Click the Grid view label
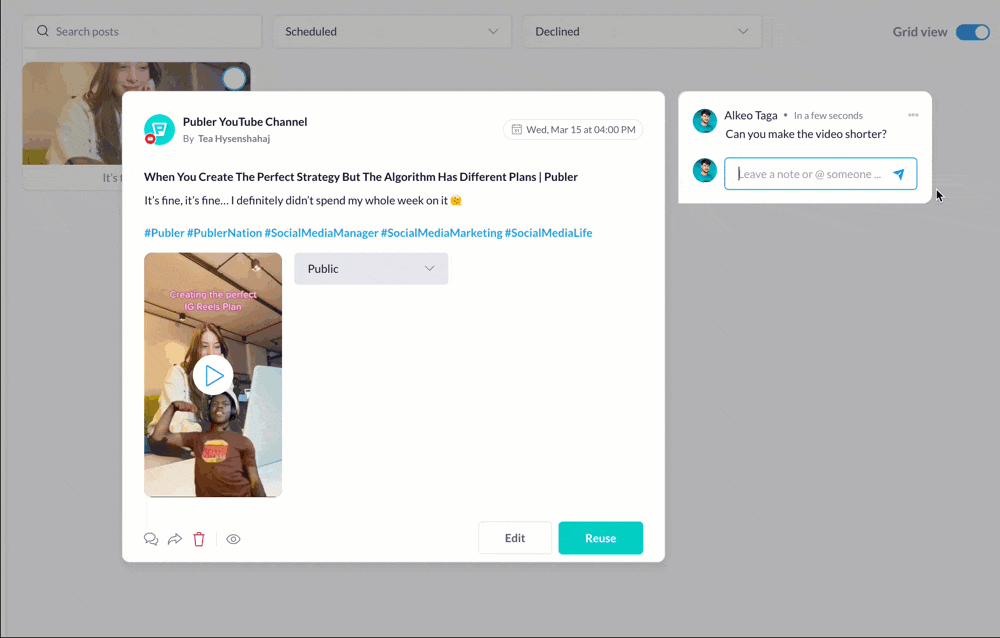Image resolution: width=1000 pixels, height=638 pixels. tap(920, 32)
